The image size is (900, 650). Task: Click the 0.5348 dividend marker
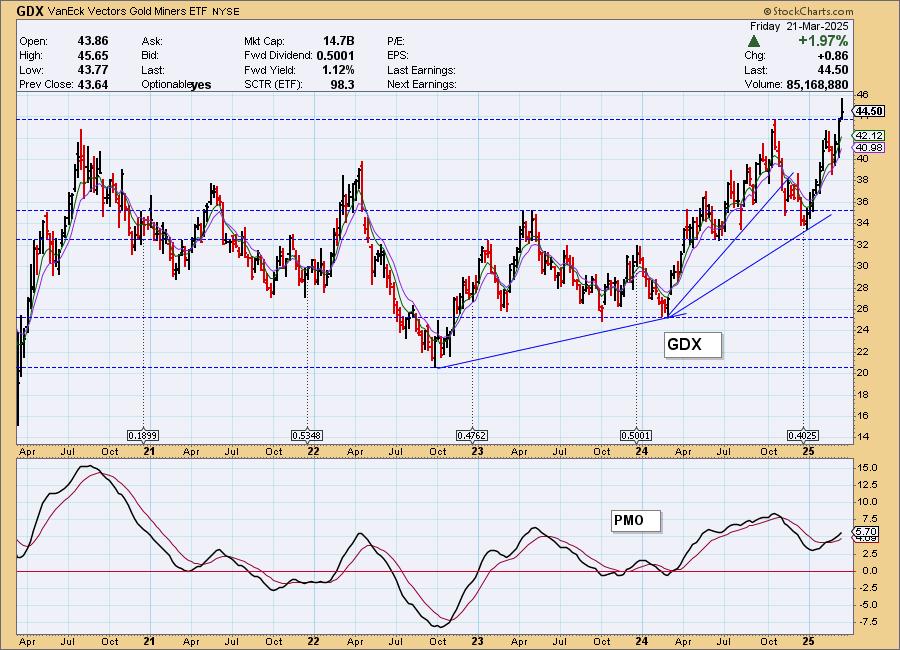pyautogui.click(x=307, y=436)
